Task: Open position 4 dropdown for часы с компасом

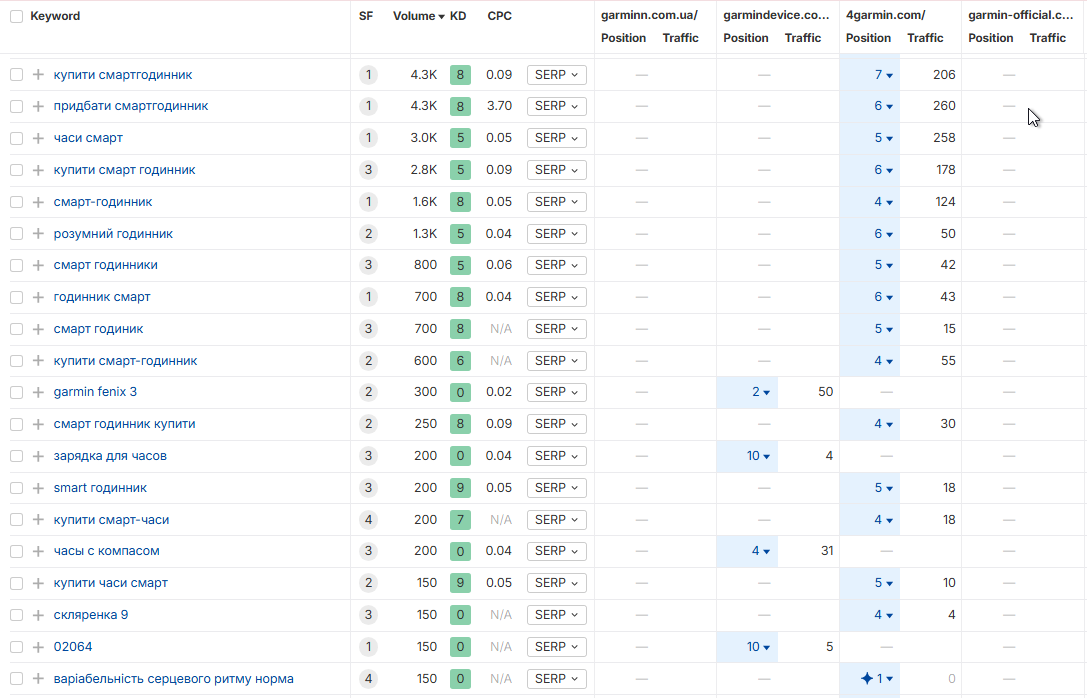Action: pyautogui.click(x=761, y=551)
